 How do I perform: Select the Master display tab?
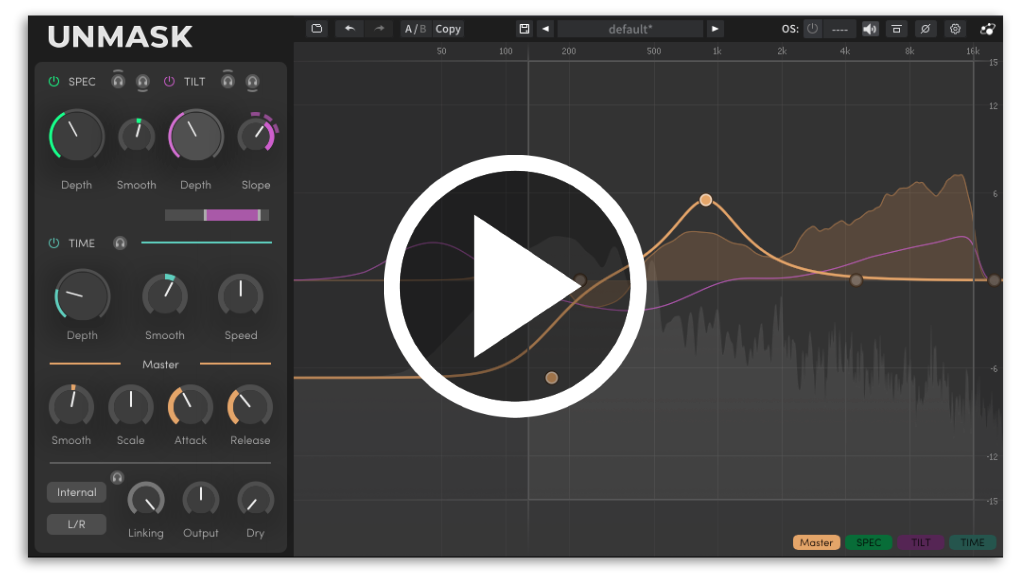[816, 542]
